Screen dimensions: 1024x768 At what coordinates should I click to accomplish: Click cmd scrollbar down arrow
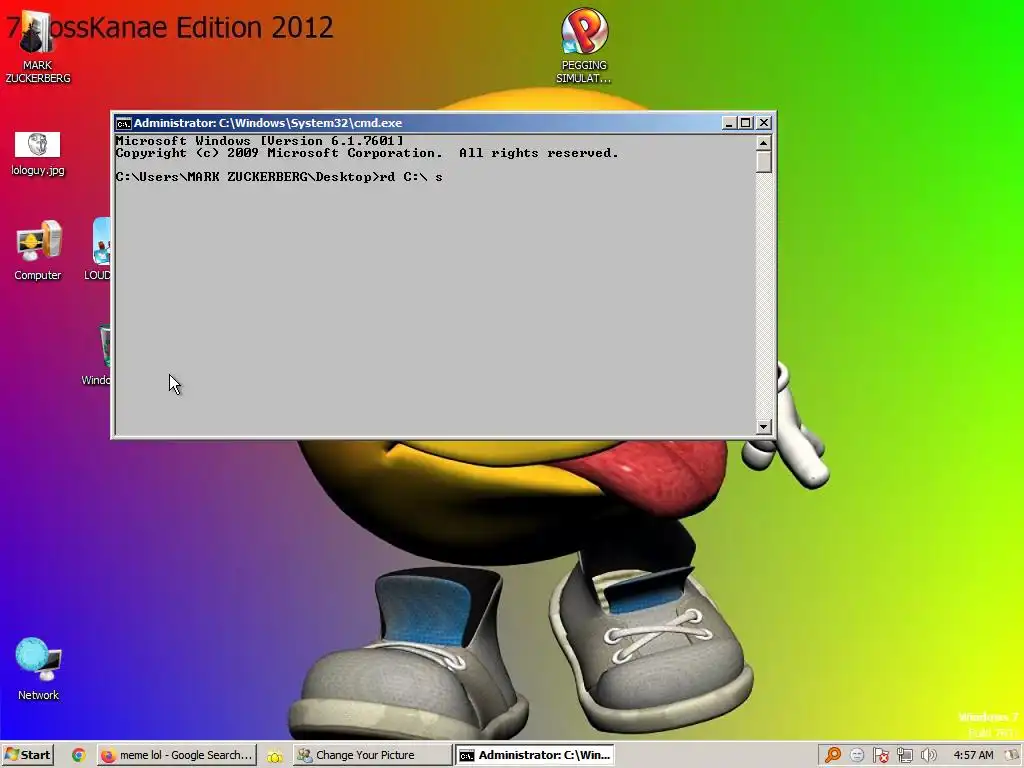[763, 426]
